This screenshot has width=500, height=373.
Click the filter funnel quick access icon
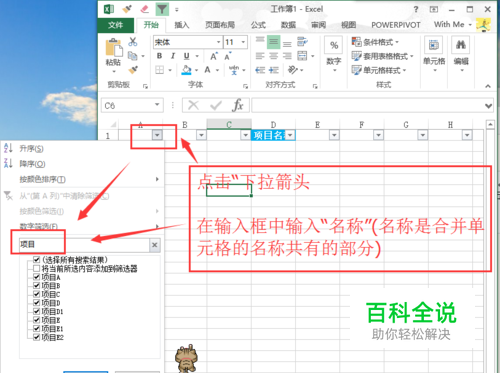162,9
